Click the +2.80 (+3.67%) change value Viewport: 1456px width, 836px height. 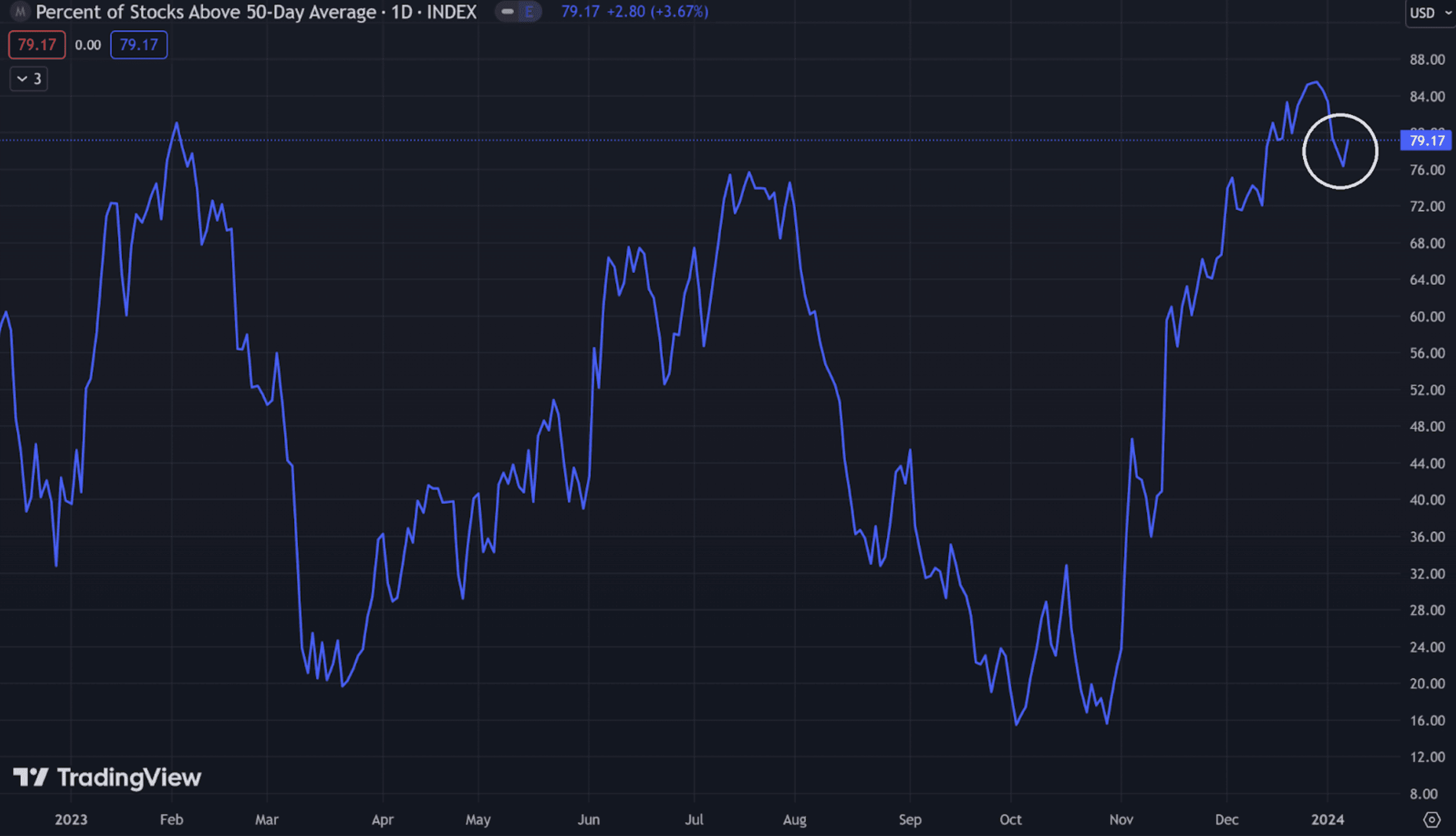pyautogui.click(x=657, y=12)
